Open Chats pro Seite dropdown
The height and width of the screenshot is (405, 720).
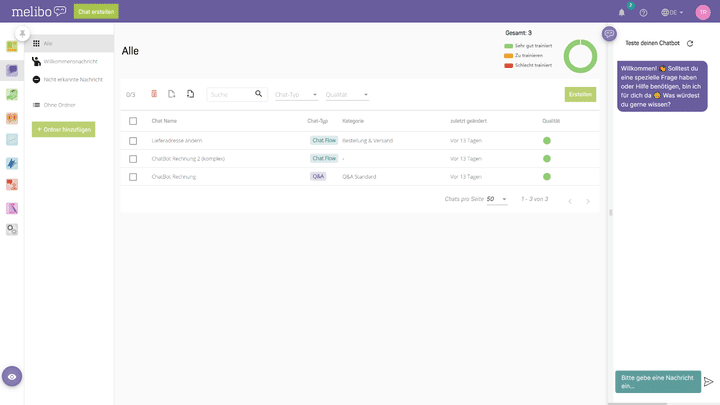[497, 199]
